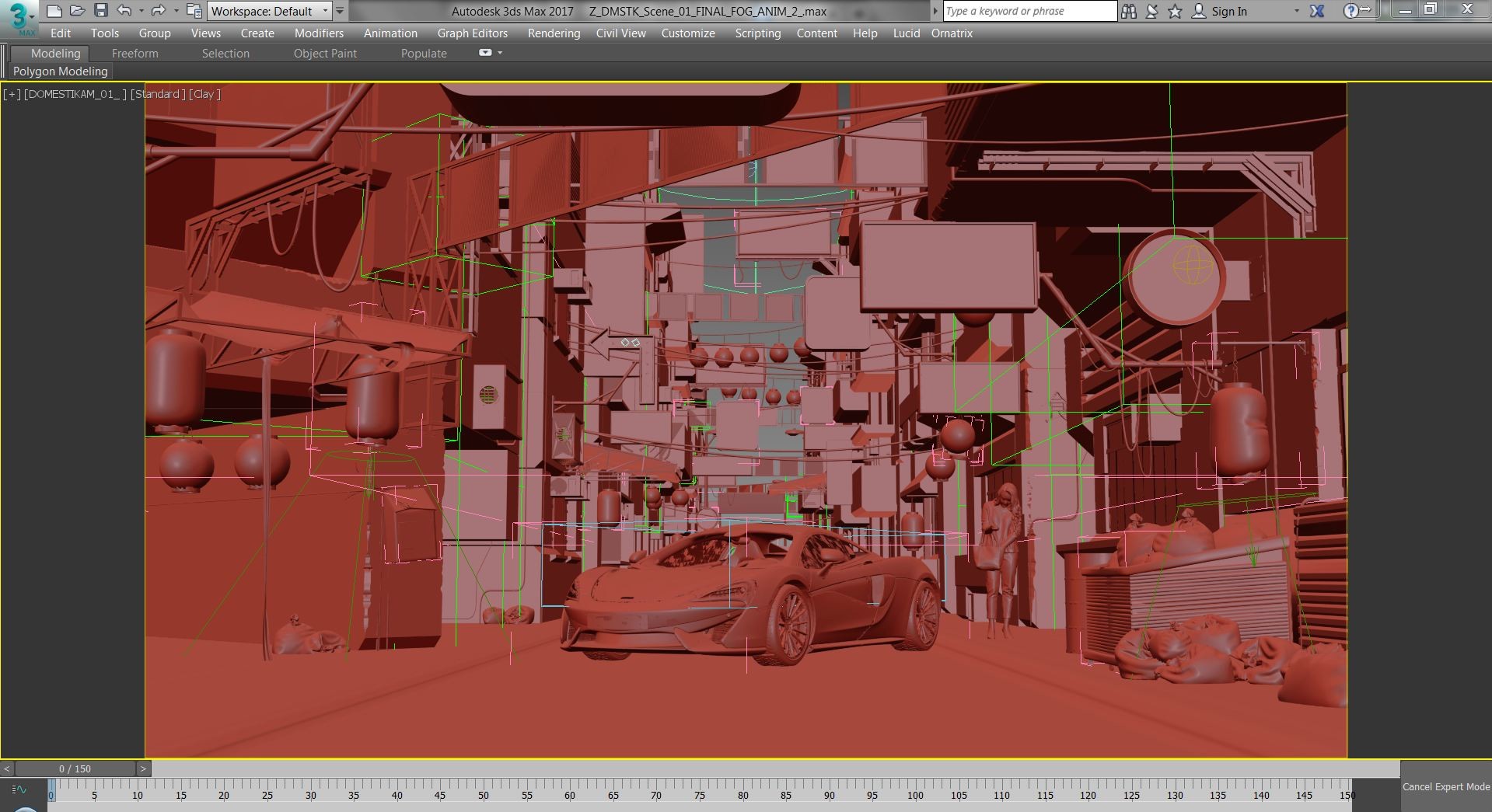This screenshot has width=1492, height=812.
Task: Open the Rendering menu
Action: 554,33
